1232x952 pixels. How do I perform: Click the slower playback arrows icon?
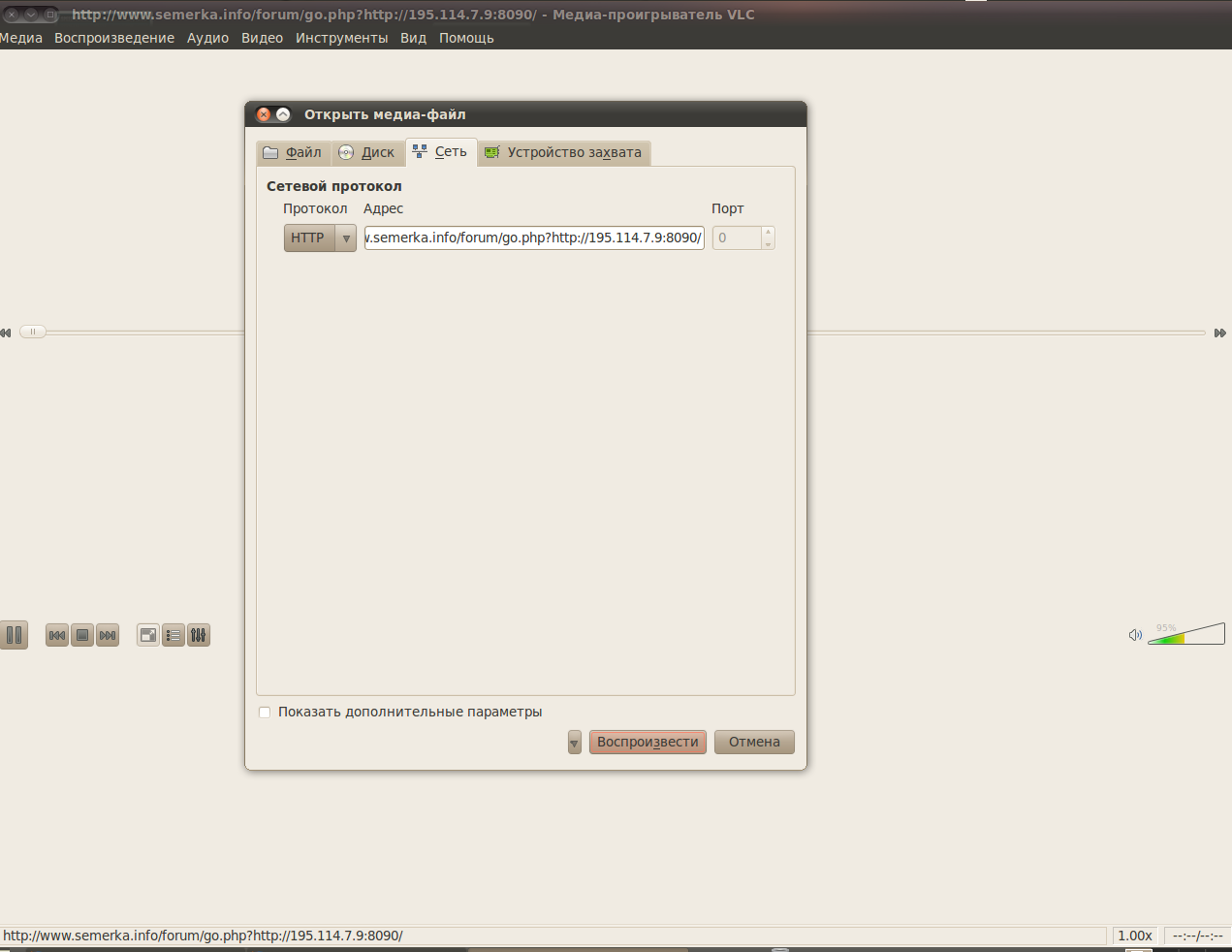pos(6,333)
